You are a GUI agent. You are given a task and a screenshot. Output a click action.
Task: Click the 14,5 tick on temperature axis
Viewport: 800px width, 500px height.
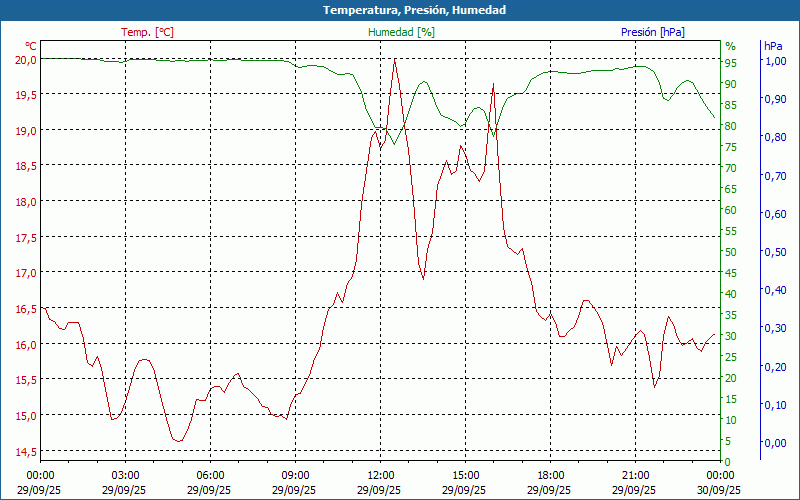pos(25,451)
